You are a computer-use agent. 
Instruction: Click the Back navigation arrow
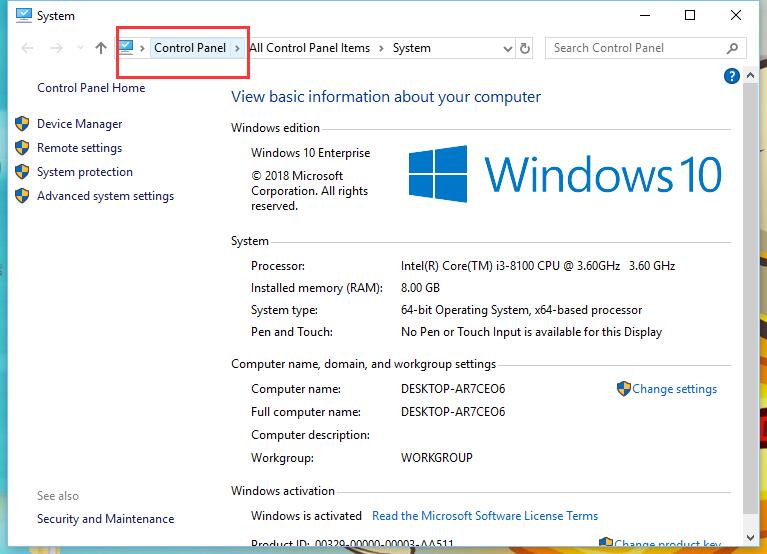coord(27,48)
